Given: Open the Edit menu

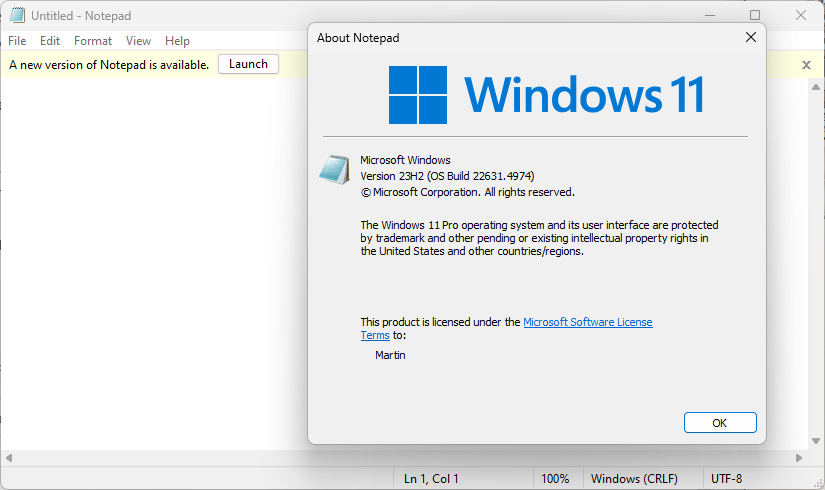Looking at the screenshot, I should click(x=50, y=41).
